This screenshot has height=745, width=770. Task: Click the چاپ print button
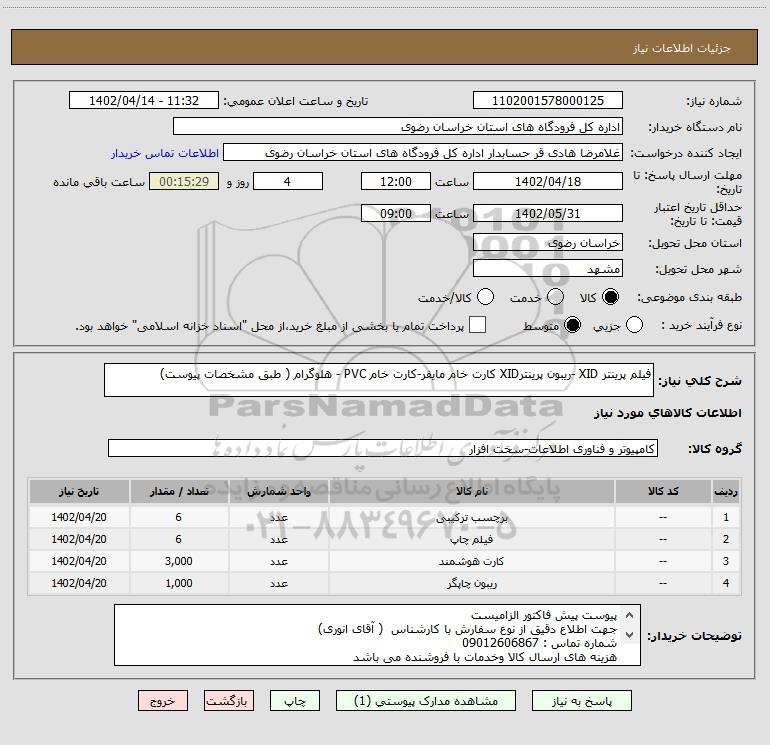click(295, 701)
